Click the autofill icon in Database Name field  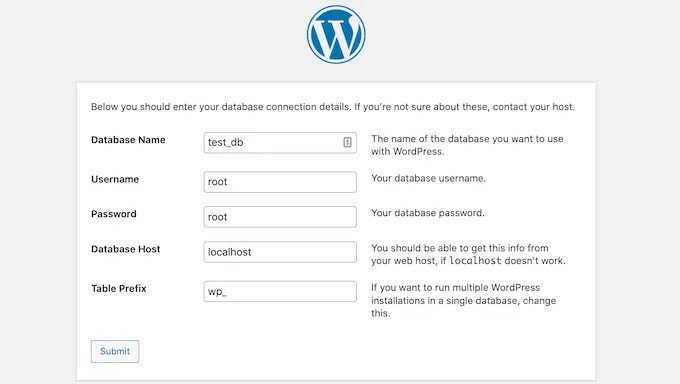[x=347, y=142]
